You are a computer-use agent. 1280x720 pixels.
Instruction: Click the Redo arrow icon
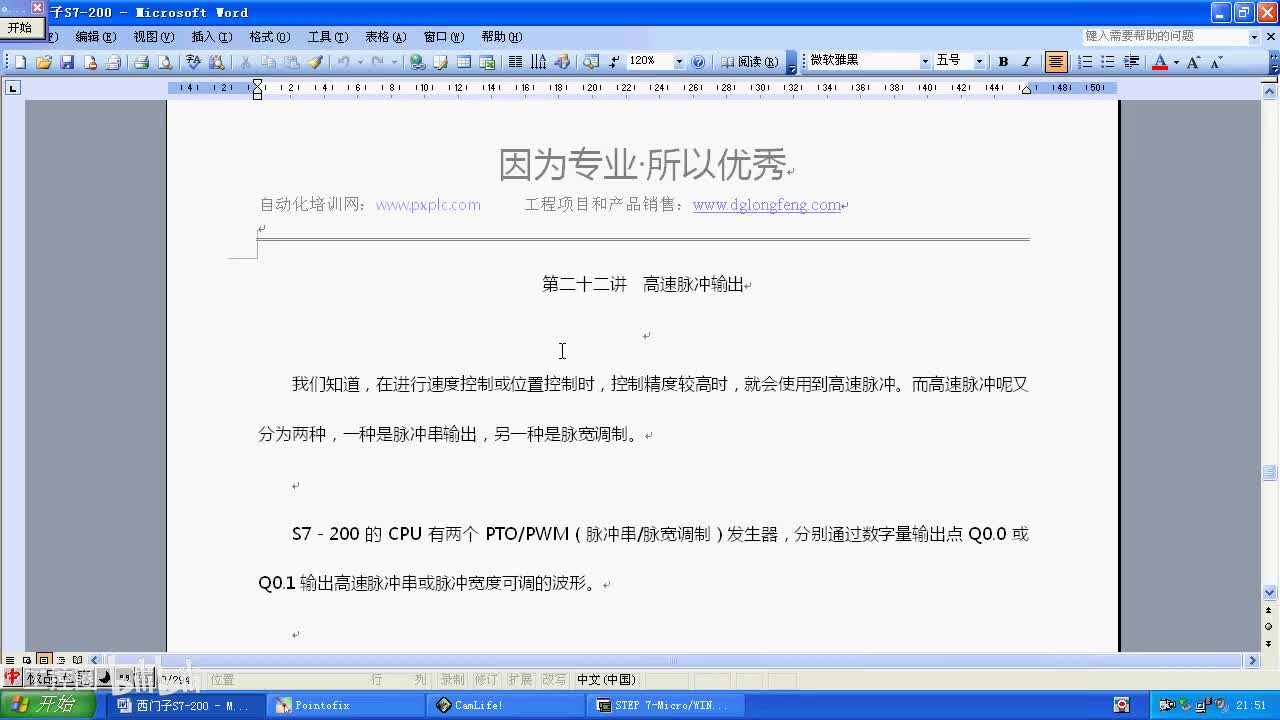pyautogui.click(x=377, y=62)
